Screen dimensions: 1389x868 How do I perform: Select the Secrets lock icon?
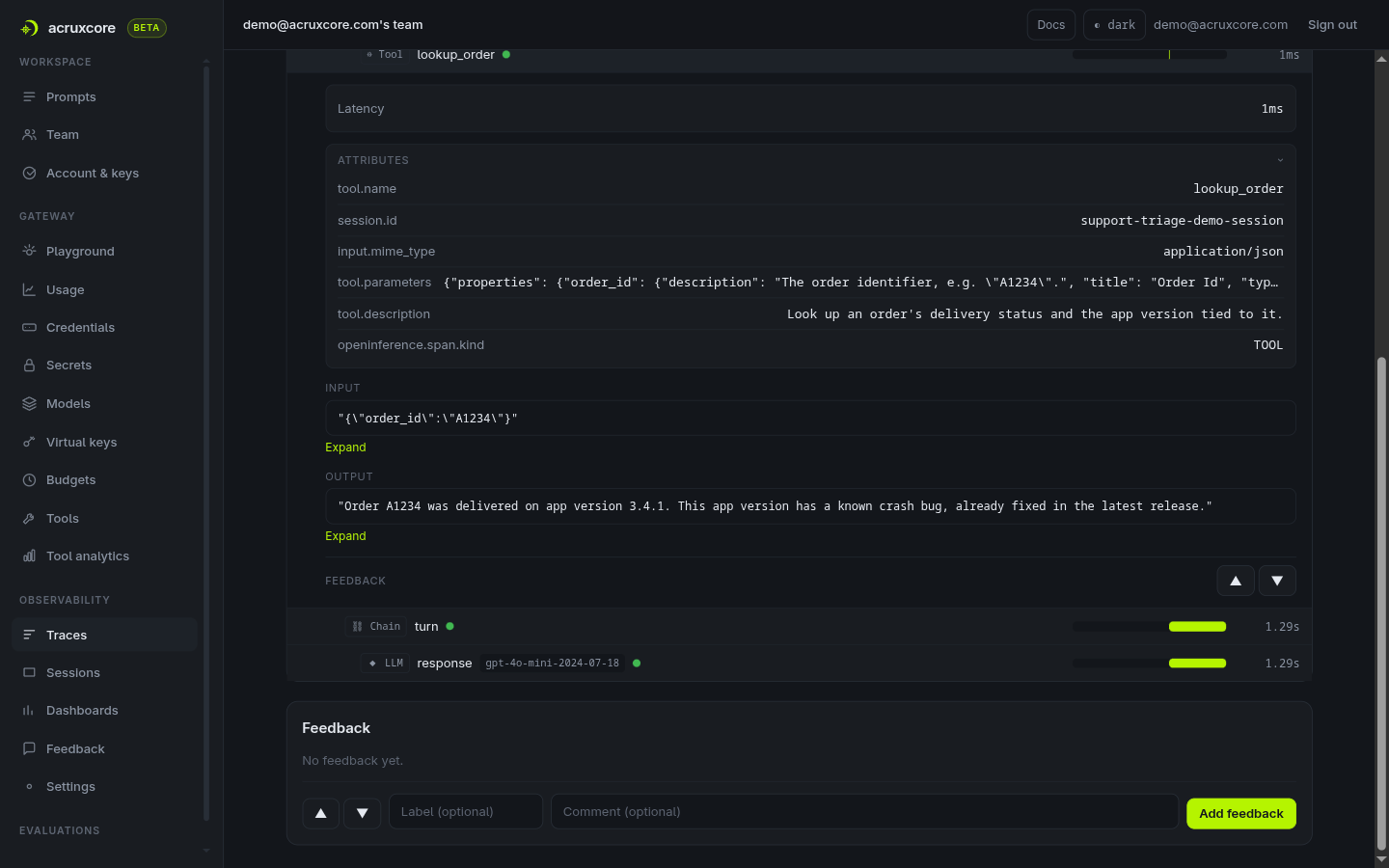[x=29, y=366]
